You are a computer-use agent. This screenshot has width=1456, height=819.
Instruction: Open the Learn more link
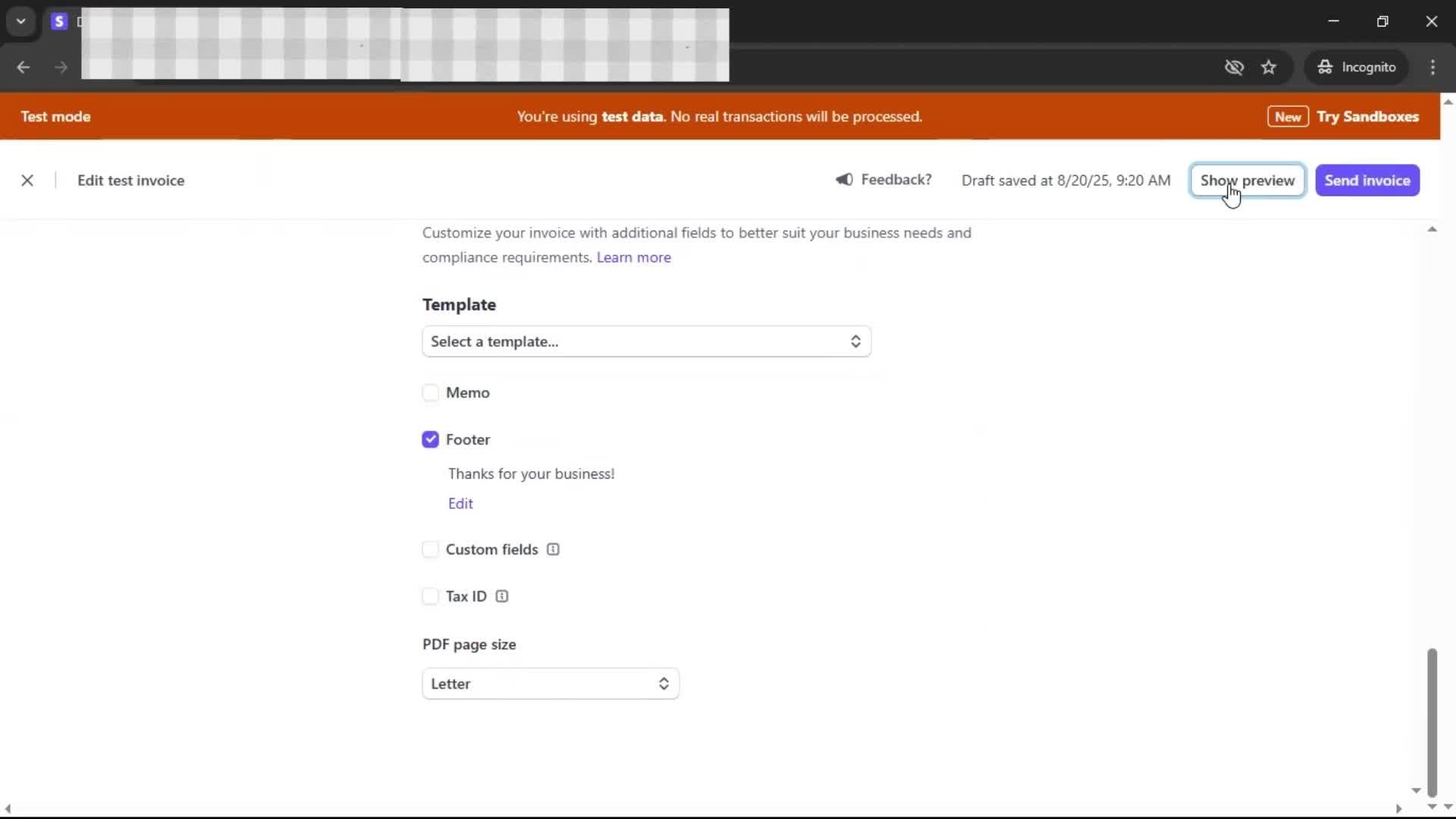click(633, 258)
